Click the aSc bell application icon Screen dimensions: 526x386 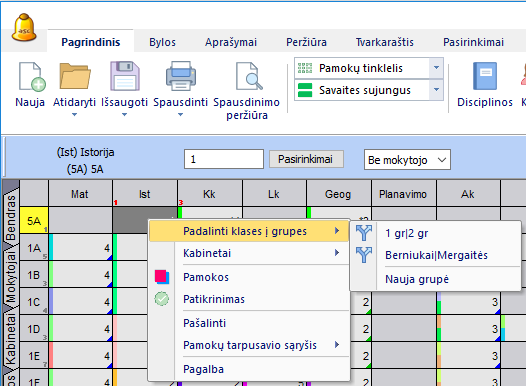pos(24,27)
